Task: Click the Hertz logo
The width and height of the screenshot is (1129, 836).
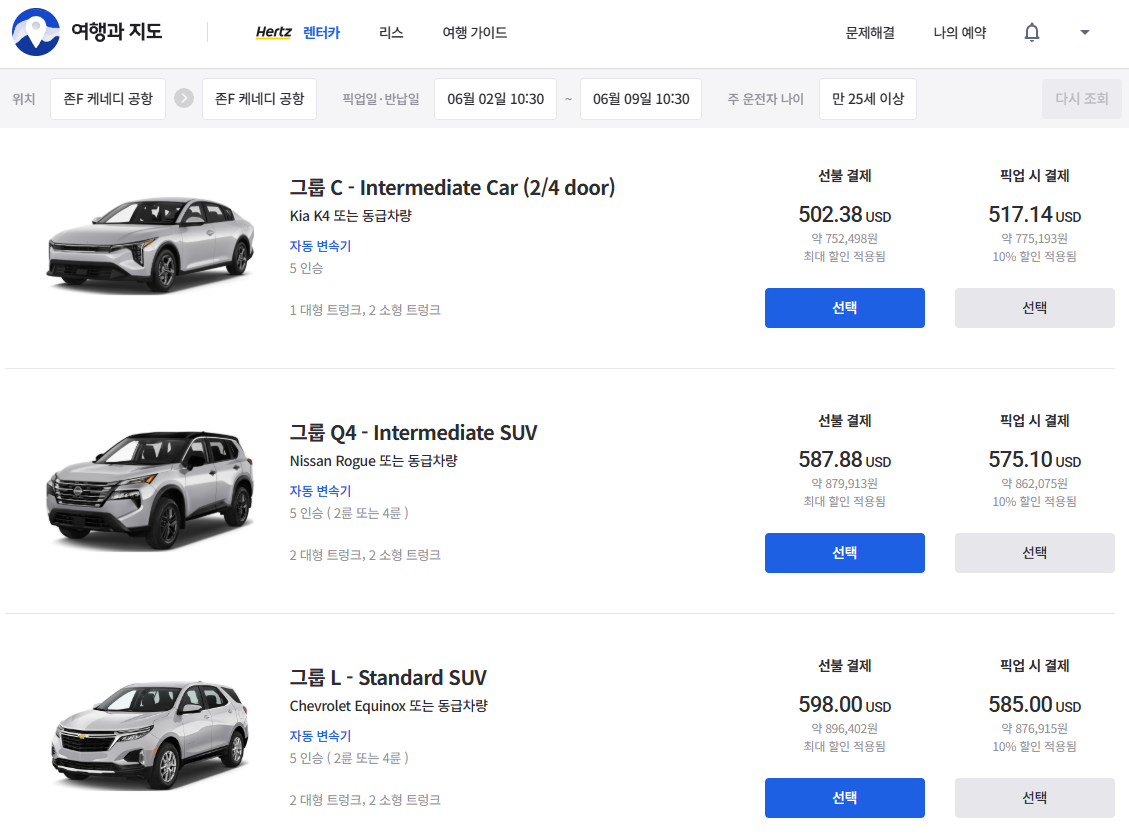Action: pos(273,33)
